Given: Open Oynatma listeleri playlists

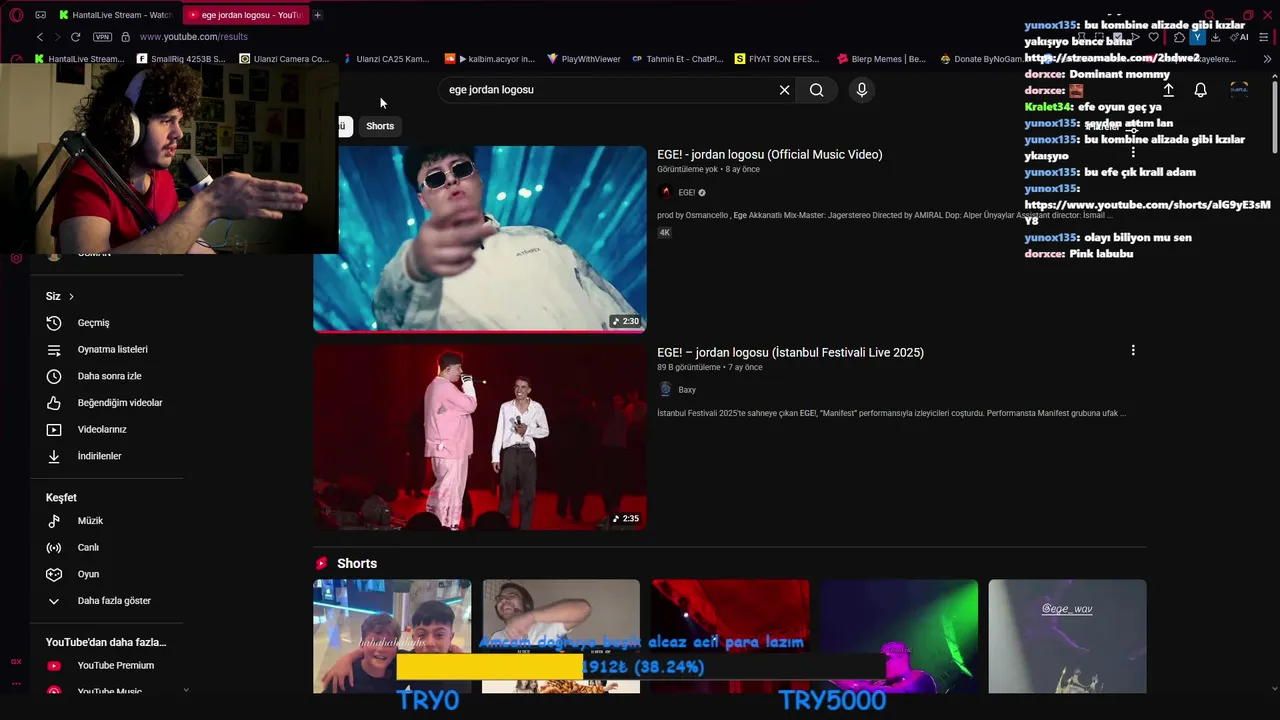Looking at the screenshot, I should point(106,349).
